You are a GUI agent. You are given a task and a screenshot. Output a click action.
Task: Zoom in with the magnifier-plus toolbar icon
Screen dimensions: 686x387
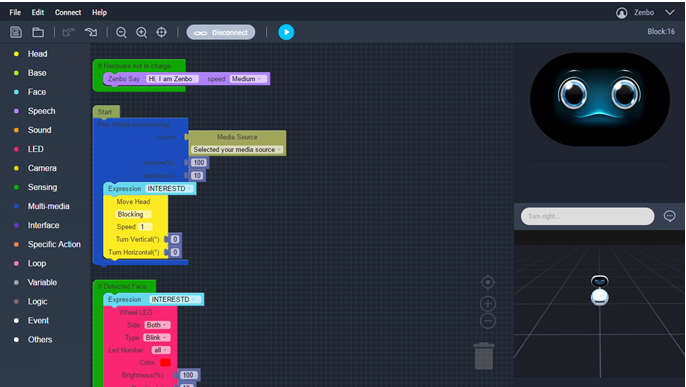(141, 32)
